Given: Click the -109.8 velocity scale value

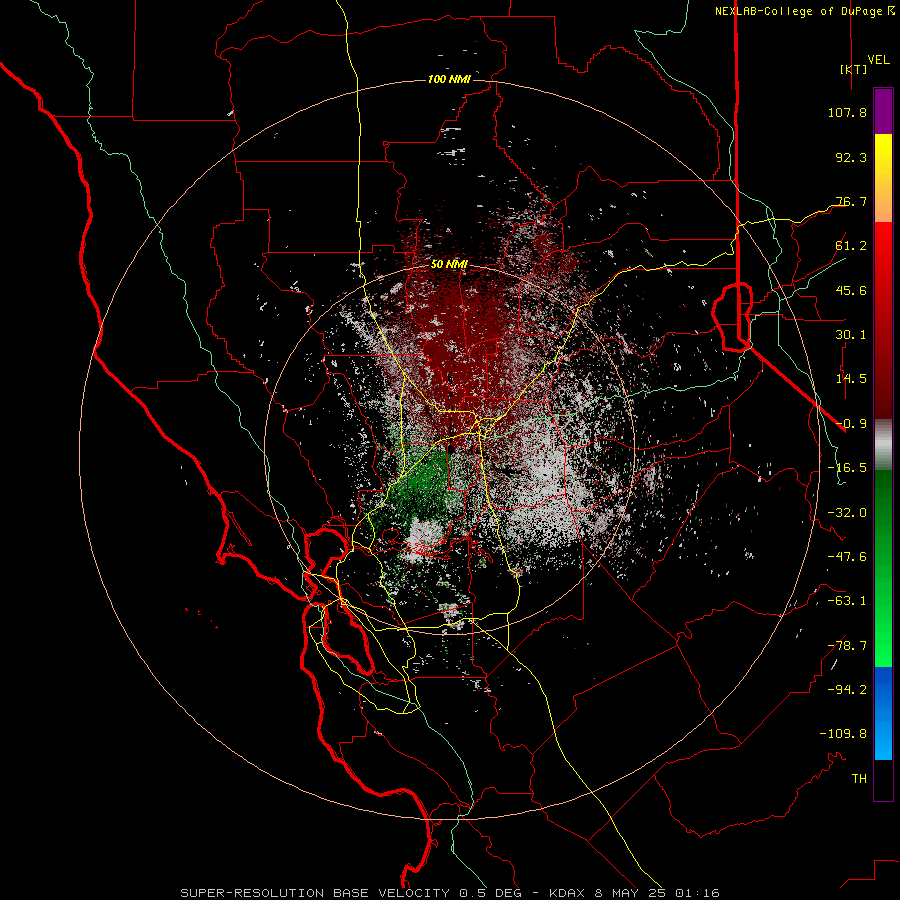Looking at the screenshot, I should tap(843, 734).
